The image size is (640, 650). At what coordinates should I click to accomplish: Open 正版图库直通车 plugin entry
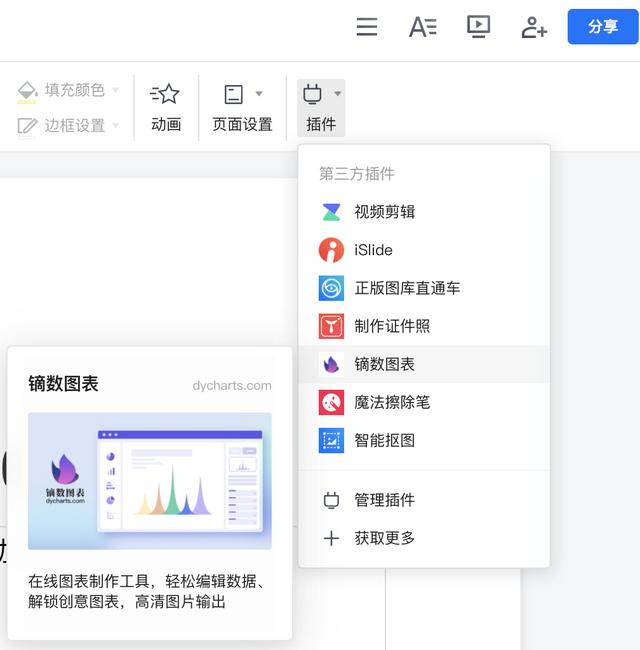424,288
